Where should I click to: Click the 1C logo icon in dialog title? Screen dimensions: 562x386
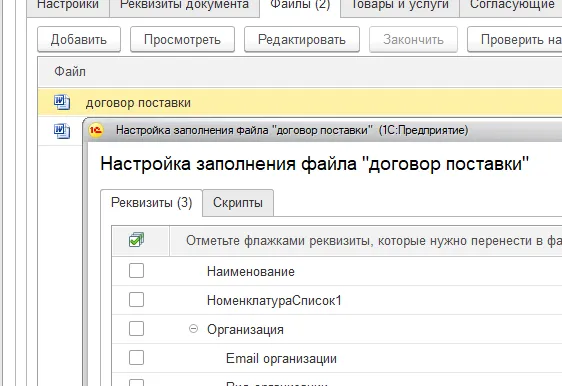coord(96,130)
